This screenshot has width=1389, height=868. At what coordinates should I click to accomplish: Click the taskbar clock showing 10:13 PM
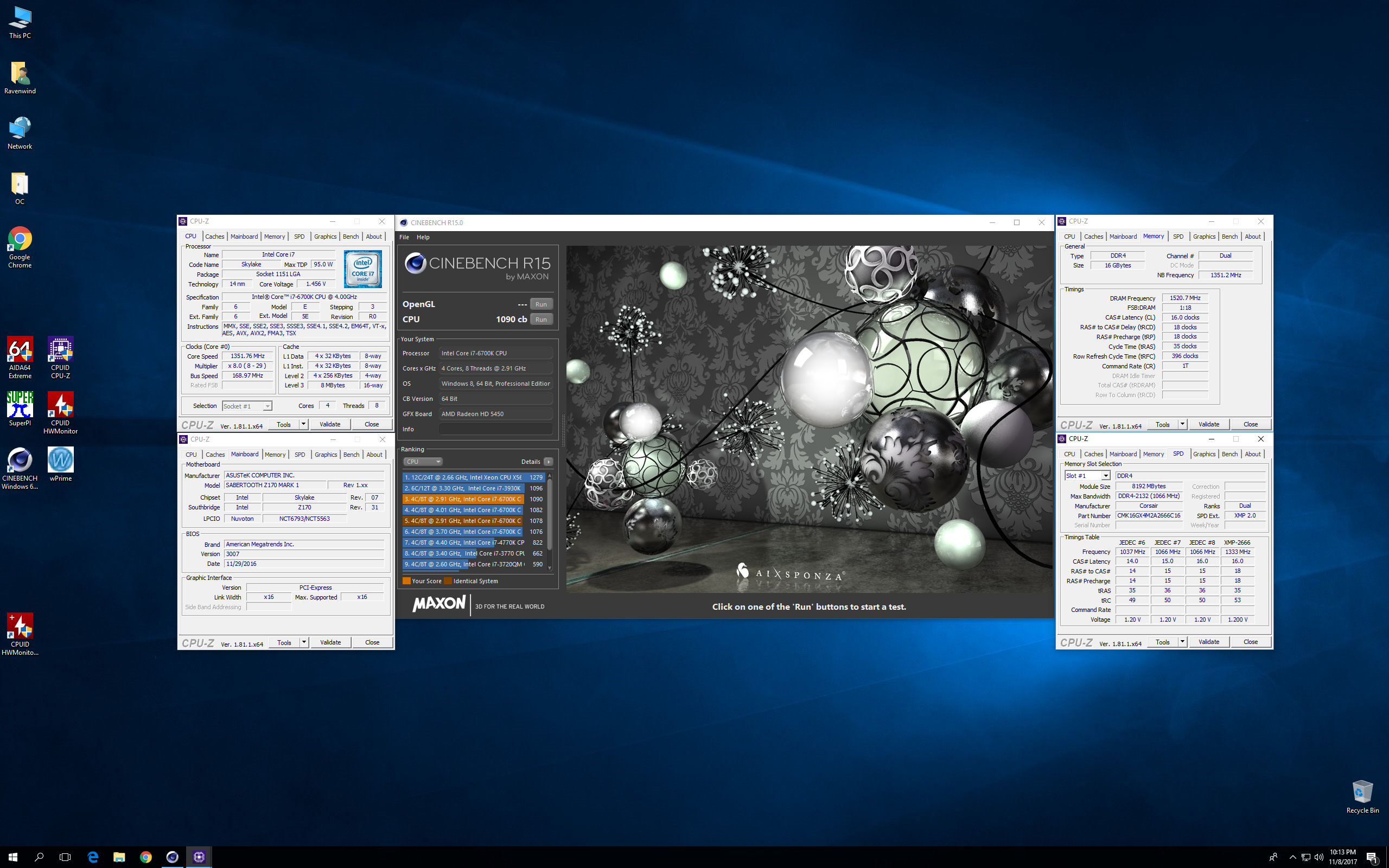[1342, 857]
